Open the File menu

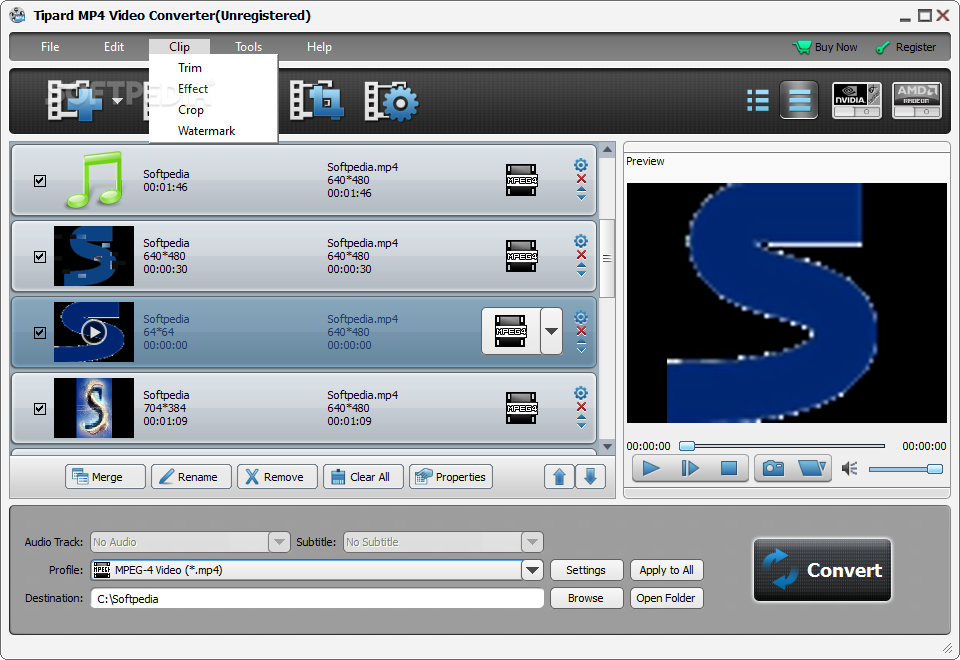[x=50, y=47]
